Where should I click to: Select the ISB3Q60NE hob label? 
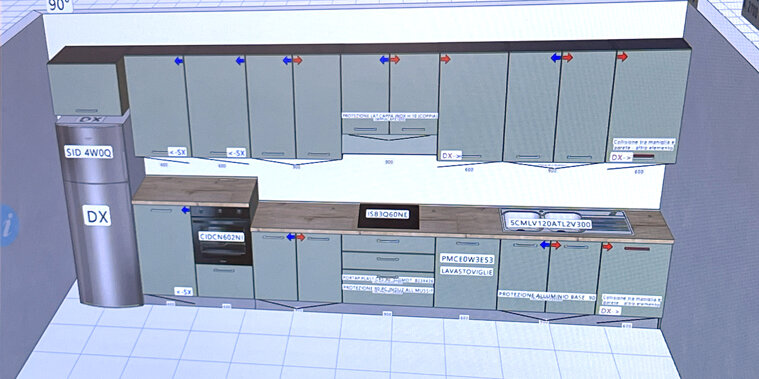[387, 213]
